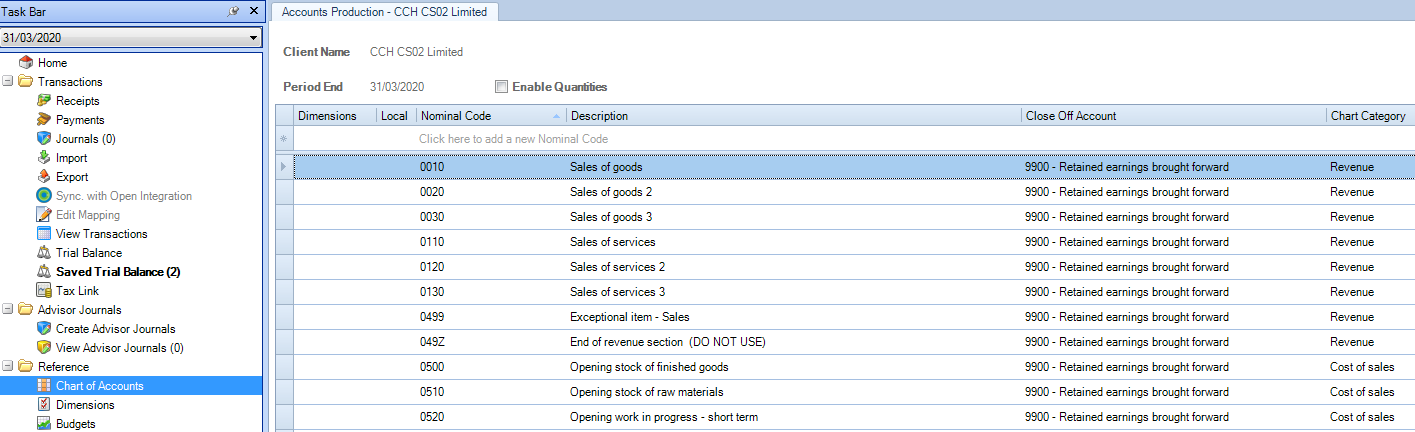
Task: Open the Accounts Production - CCH CS02 Limited tab
Action: pos(385,11)
